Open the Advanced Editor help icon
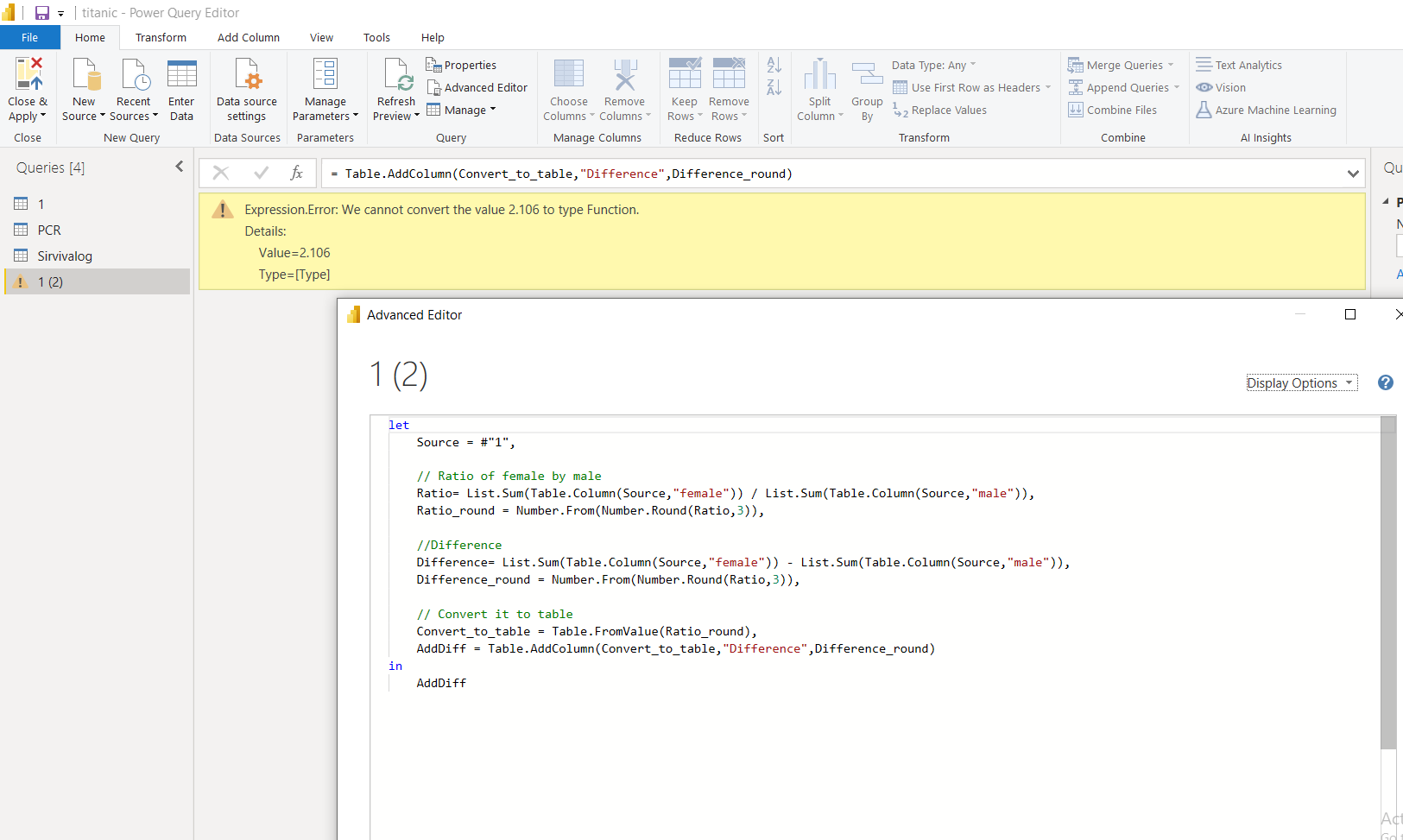This screenshot has height=840, width=1403. tap(1386, 382)
